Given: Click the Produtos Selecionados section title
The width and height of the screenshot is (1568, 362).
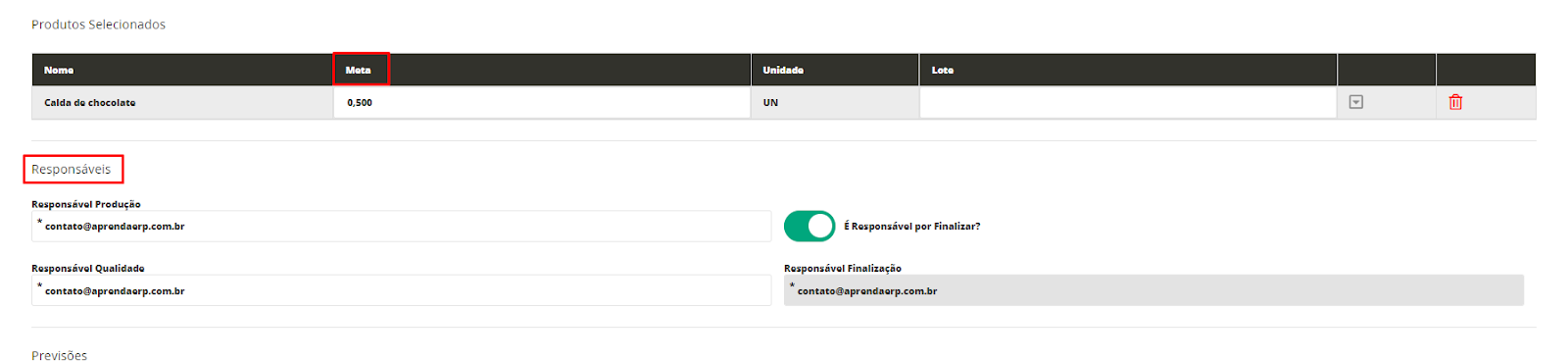Looking at the screenshot, I should pos(99,25).
